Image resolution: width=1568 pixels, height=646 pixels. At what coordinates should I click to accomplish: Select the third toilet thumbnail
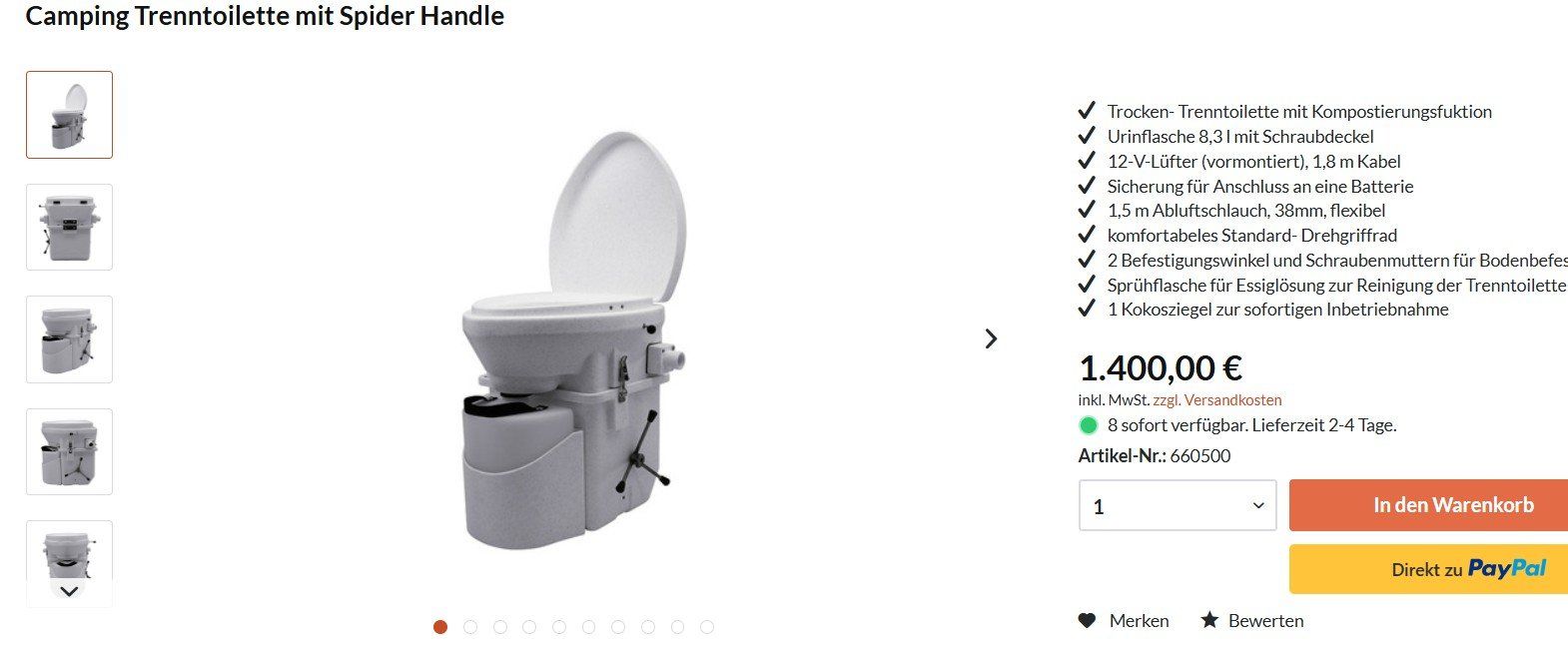pos(69,339)
